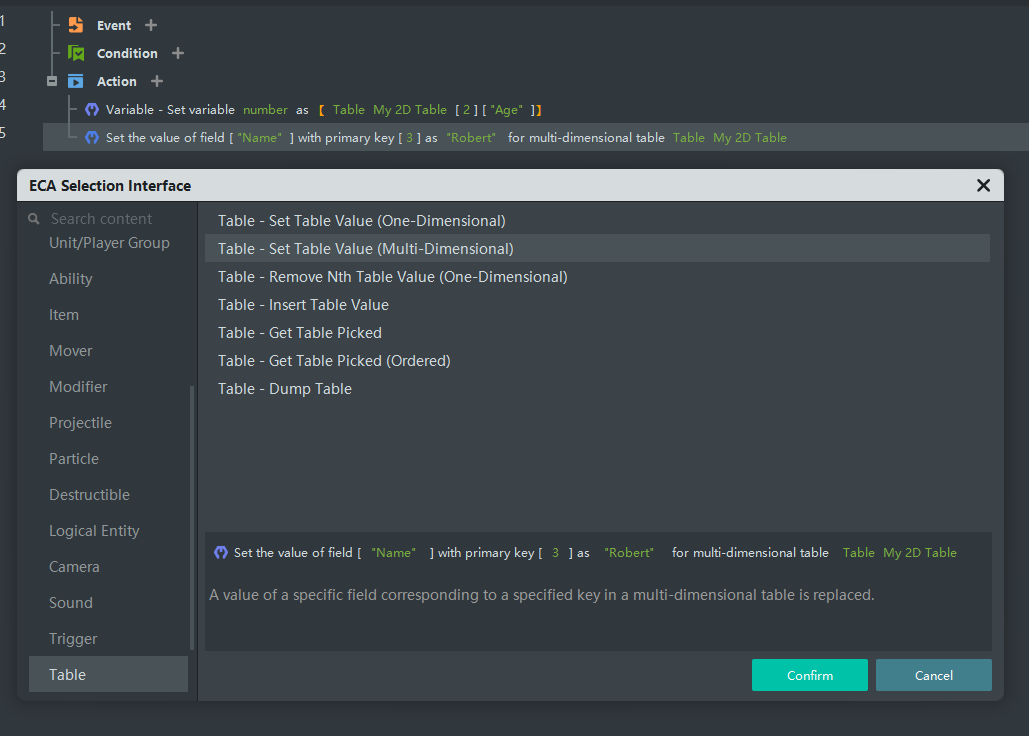This screenshot has height=736, width=1029.
Task: Click My 2D Table in Set field row
Action: (x=749, y=138)
